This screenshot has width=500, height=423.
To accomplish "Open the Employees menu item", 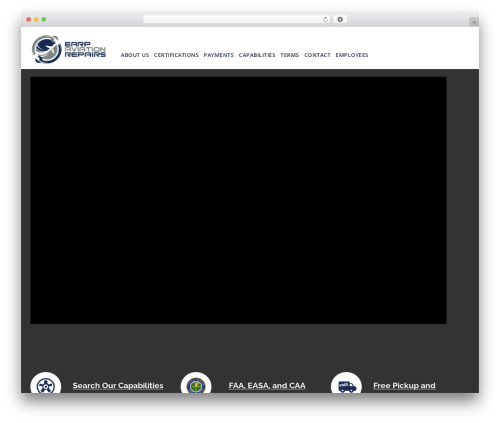I will pyautogui.click(x=352, y=55).
